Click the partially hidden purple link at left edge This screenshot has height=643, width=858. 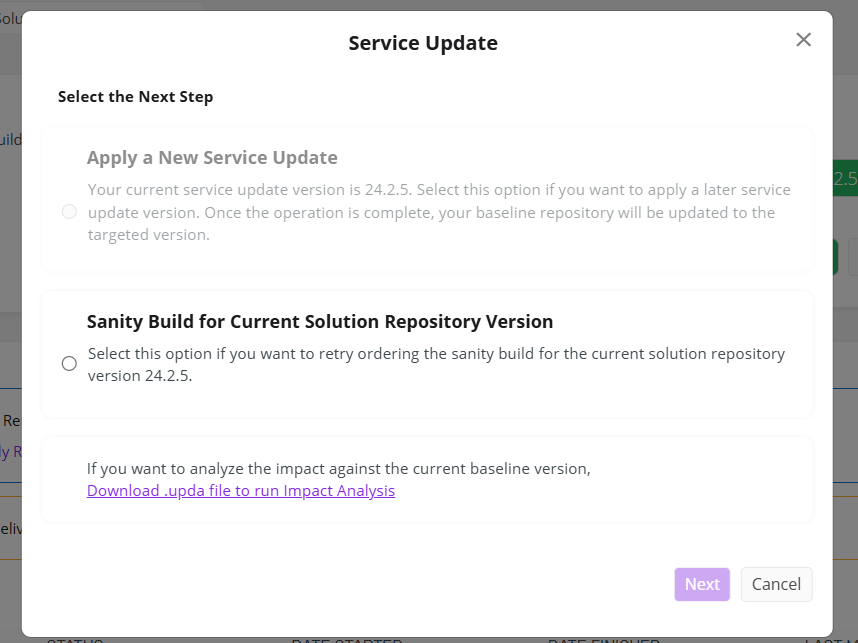[x=5, y=452]
